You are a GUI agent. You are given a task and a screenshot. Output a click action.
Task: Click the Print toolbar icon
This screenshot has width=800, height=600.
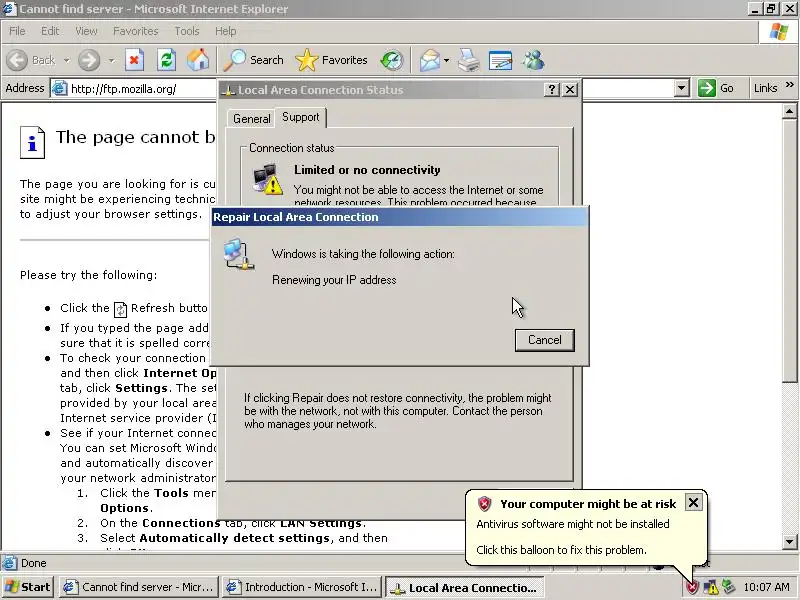(x=468, y=60)
